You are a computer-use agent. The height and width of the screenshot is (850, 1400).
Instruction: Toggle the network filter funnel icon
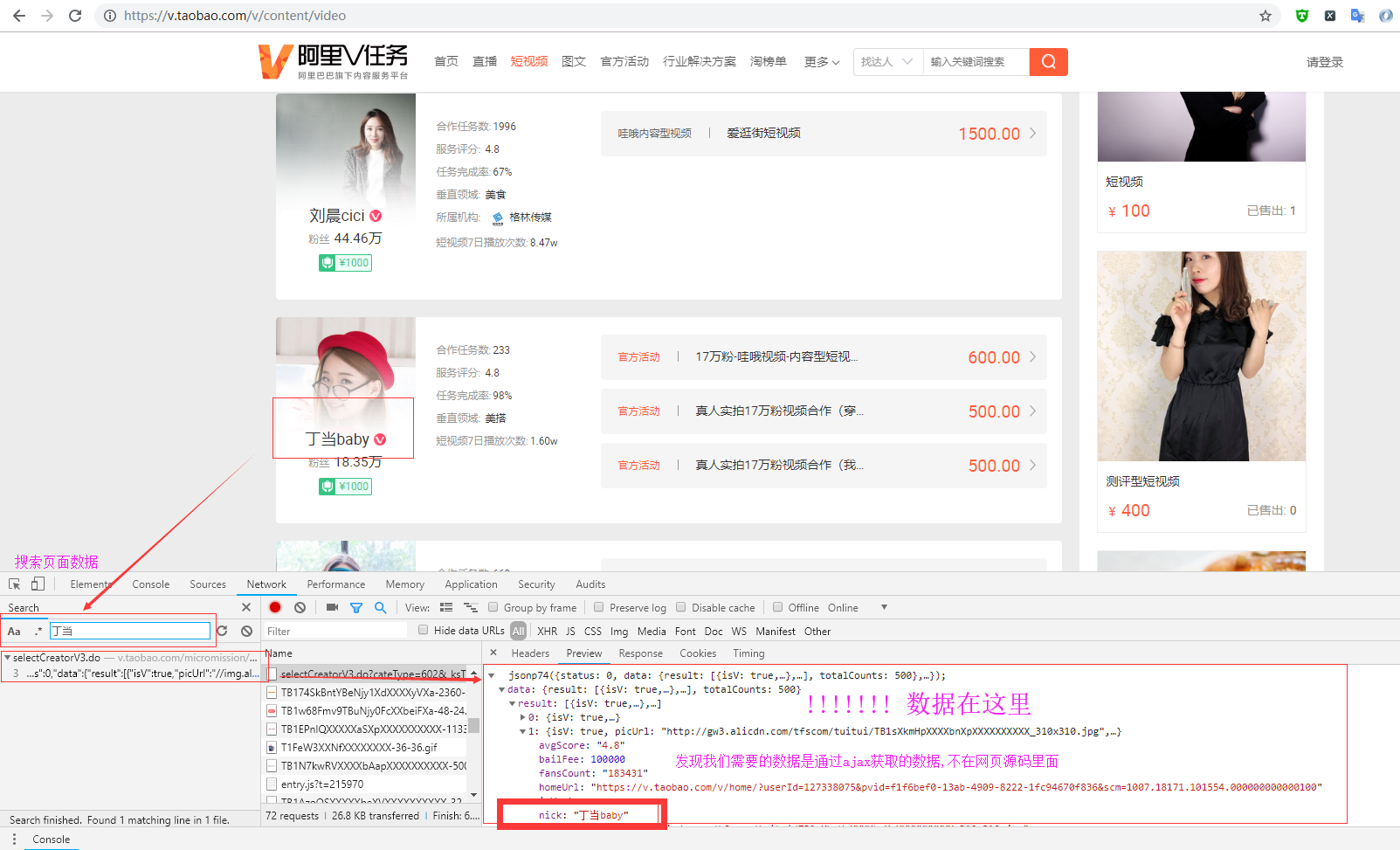coord(356,607)
